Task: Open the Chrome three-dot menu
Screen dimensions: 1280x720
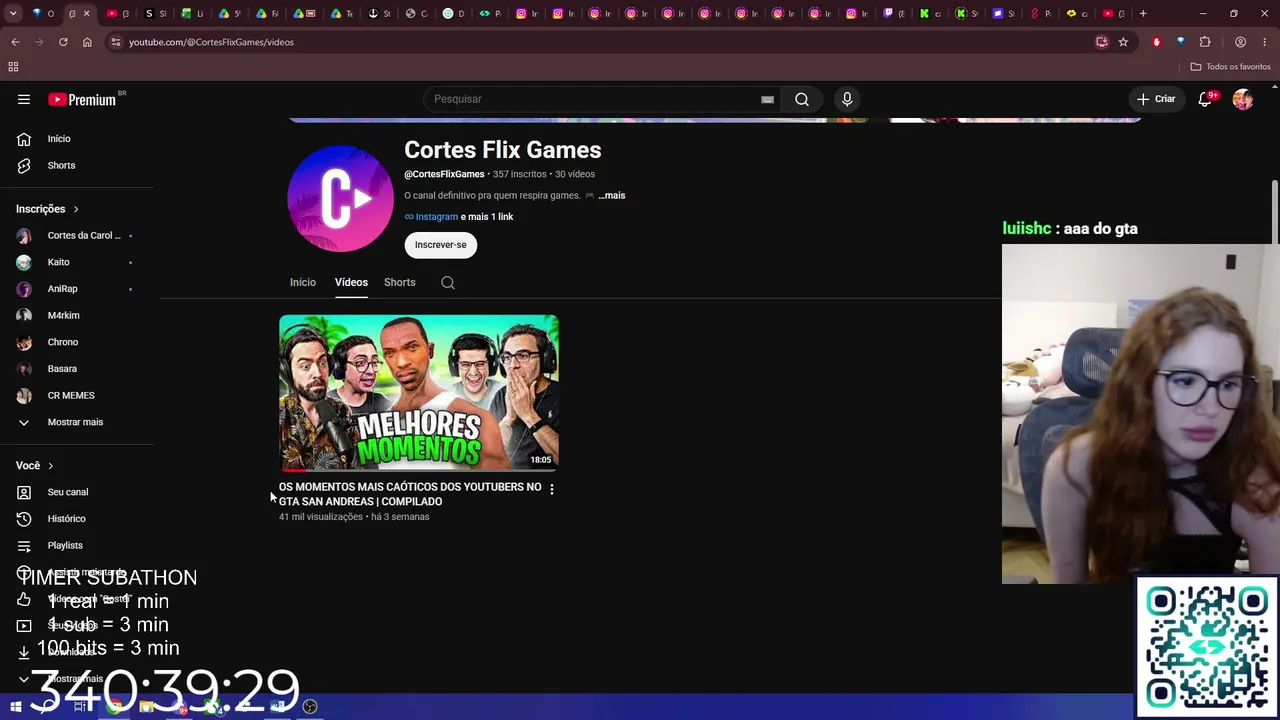Action: point(1265,42)
